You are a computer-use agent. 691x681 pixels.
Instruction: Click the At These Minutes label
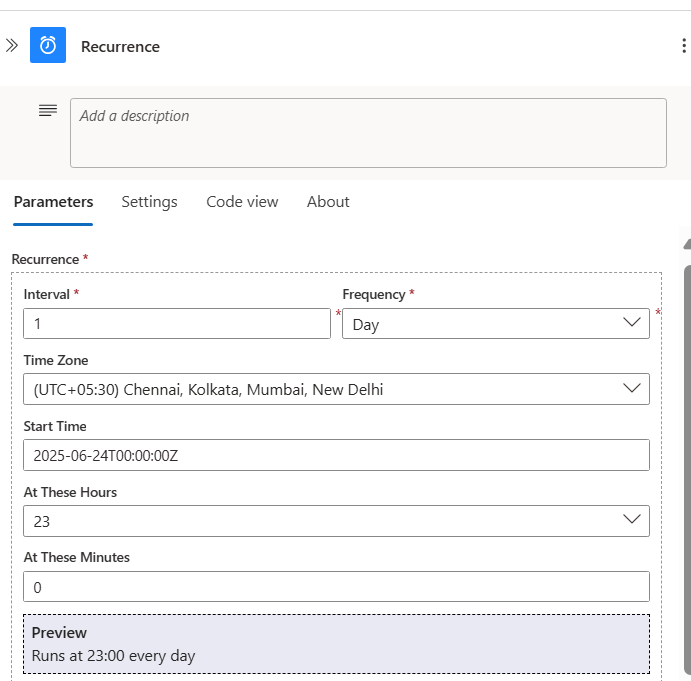(77, 557)
